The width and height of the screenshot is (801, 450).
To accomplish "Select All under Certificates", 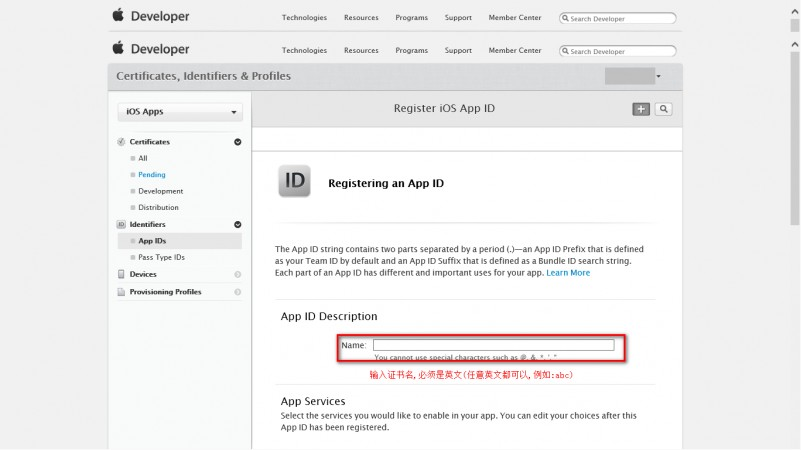I will pyautogui.click(x=143, y=158).
